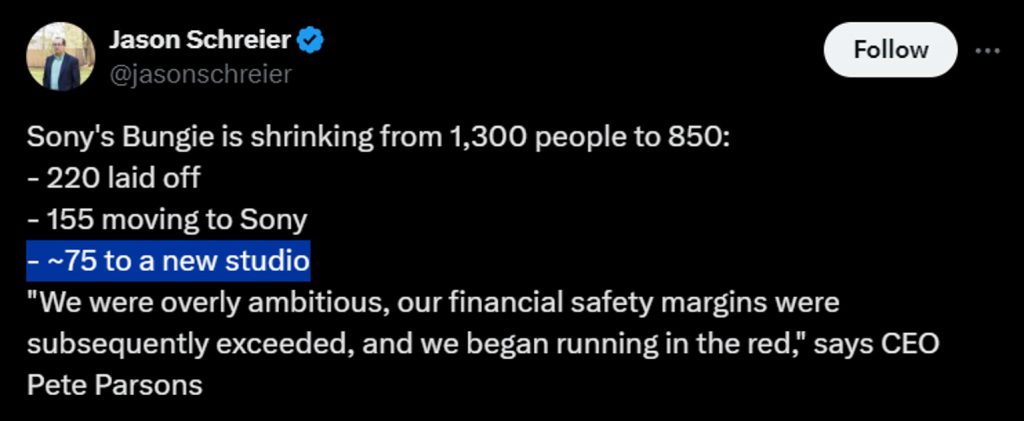Open Jason Schreier's profile picture

(x=60, y=57)
